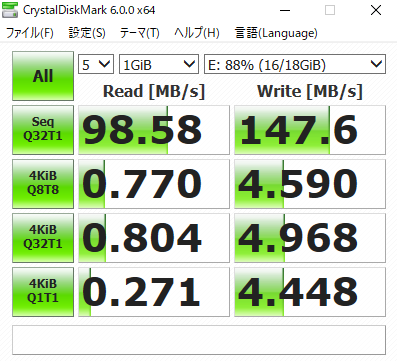The image size is (397, 361).
Task: Expand the test count dropdown showing 5
Action: click(x=96, y=64)
